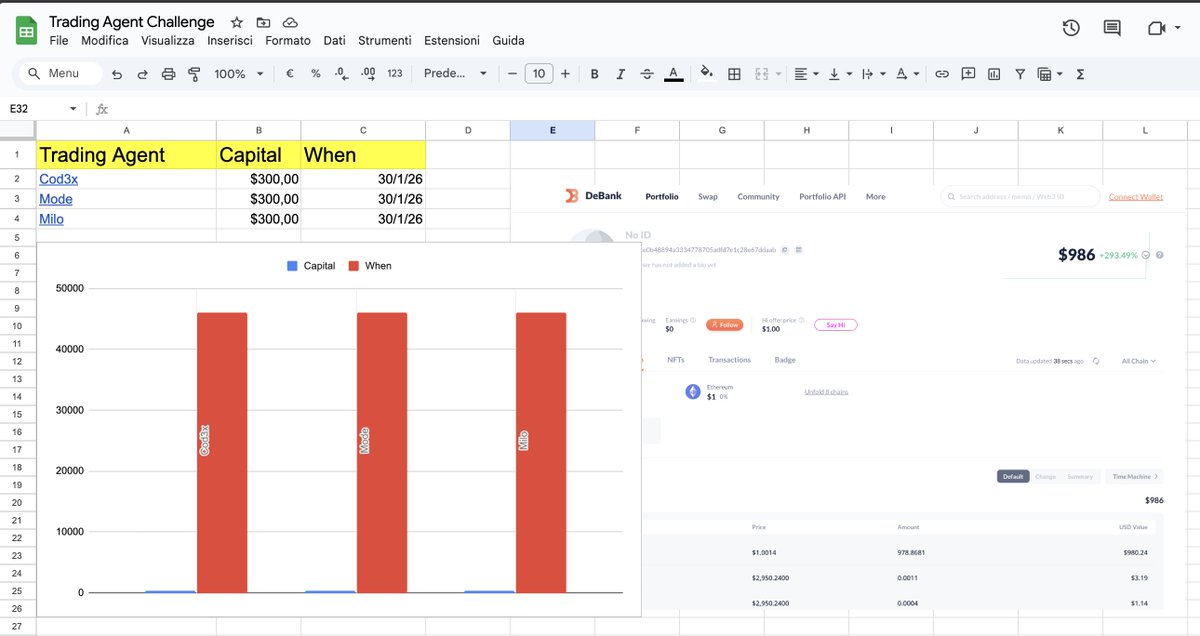
Task: Click the move to folder icon
Action: pyautogui.click(x=263, y=22)
